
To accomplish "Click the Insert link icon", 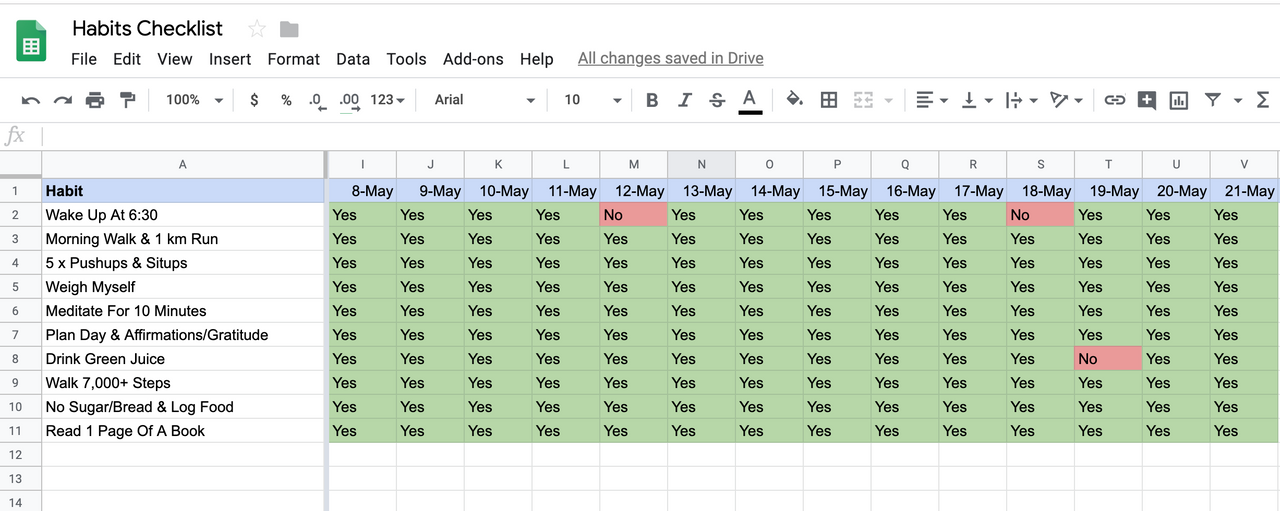I will point(1114,100).
